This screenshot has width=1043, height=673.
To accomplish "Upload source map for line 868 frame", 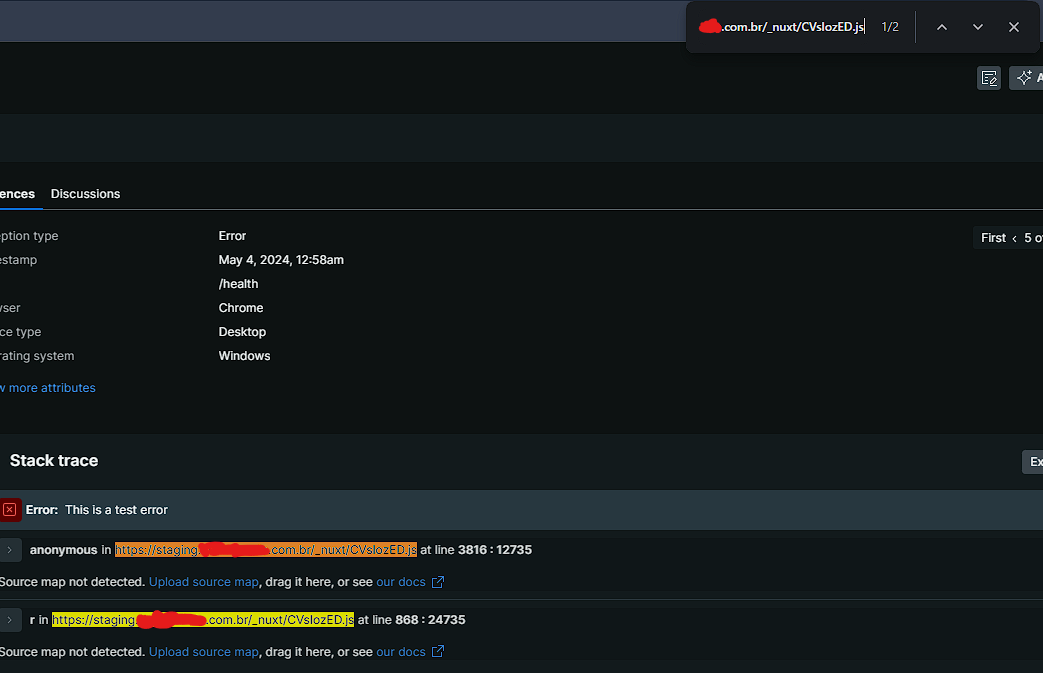I will pos(204,652).
